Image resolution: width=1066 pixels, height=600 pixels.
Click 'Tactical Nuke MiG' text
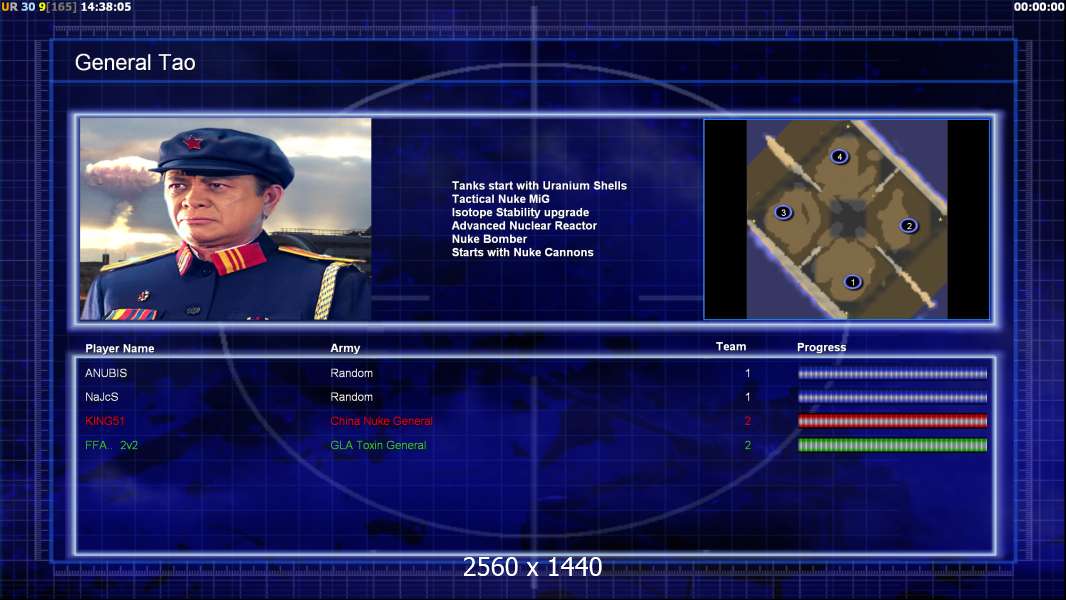[500, 199]
